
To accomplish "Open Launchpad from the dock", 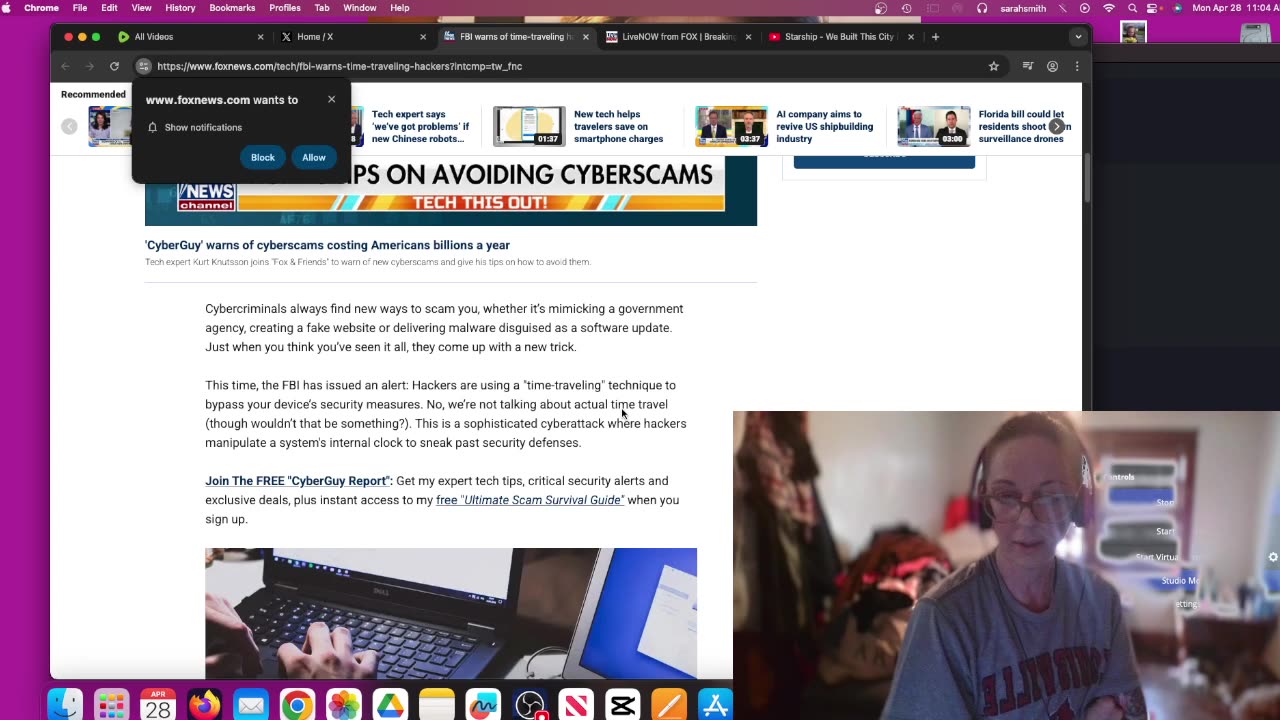I will point(111,705).
